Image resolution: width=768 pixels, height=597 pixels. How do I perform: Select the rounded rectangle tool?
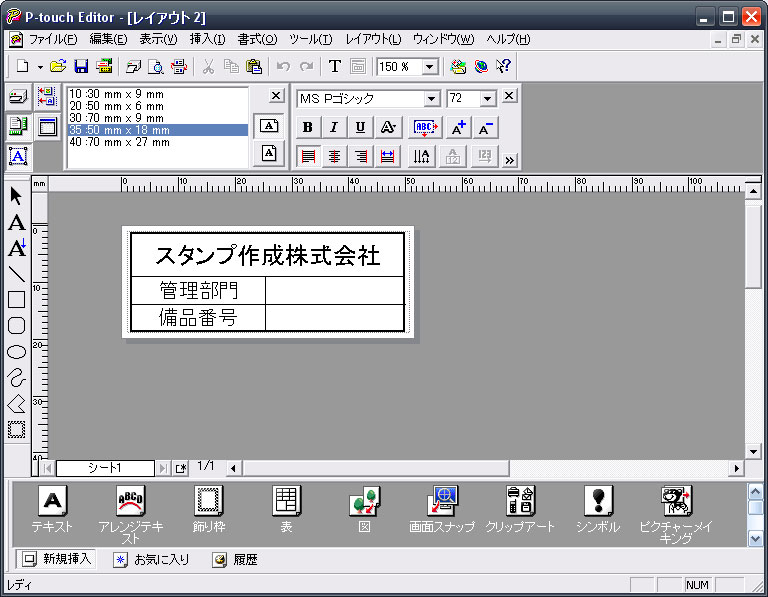16,326
